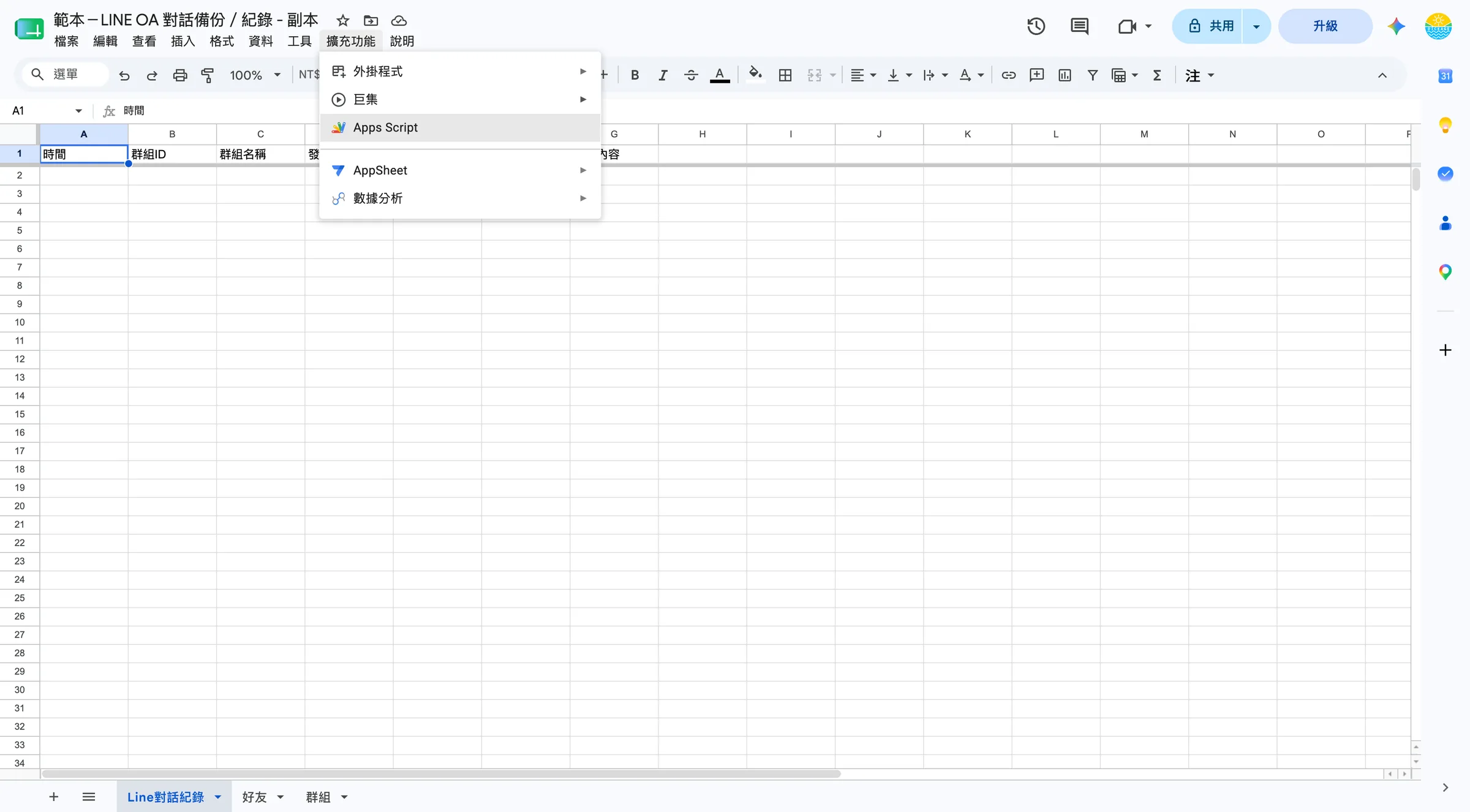Viewport: 1470px width, 812px height.
Task: Open Google Keep side panel
Action: point(1445,125)
